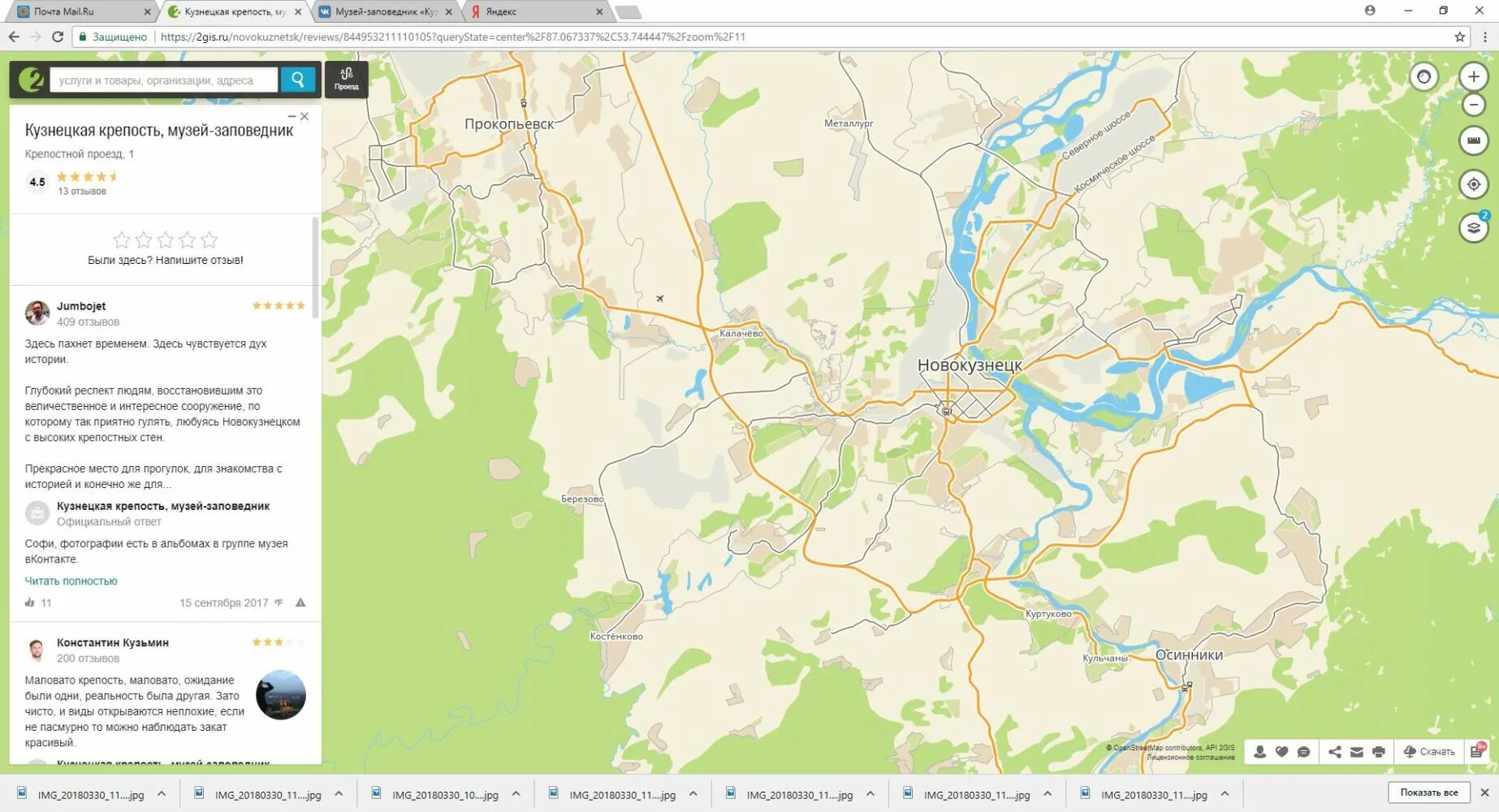The image size is (1499, 812).
Task: Print the map with printer icon
Action: [1379, 752]
